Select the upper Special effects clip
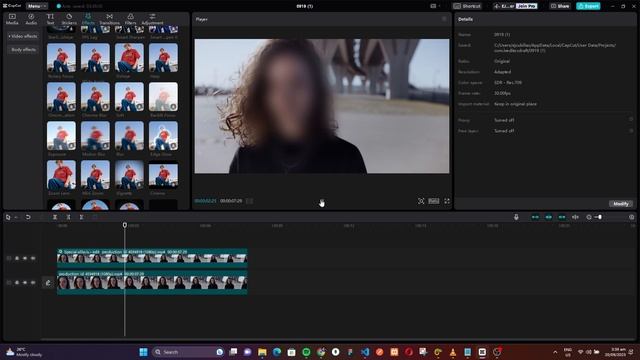Viewport: 640px width, 360px height. tap(152, 258)
